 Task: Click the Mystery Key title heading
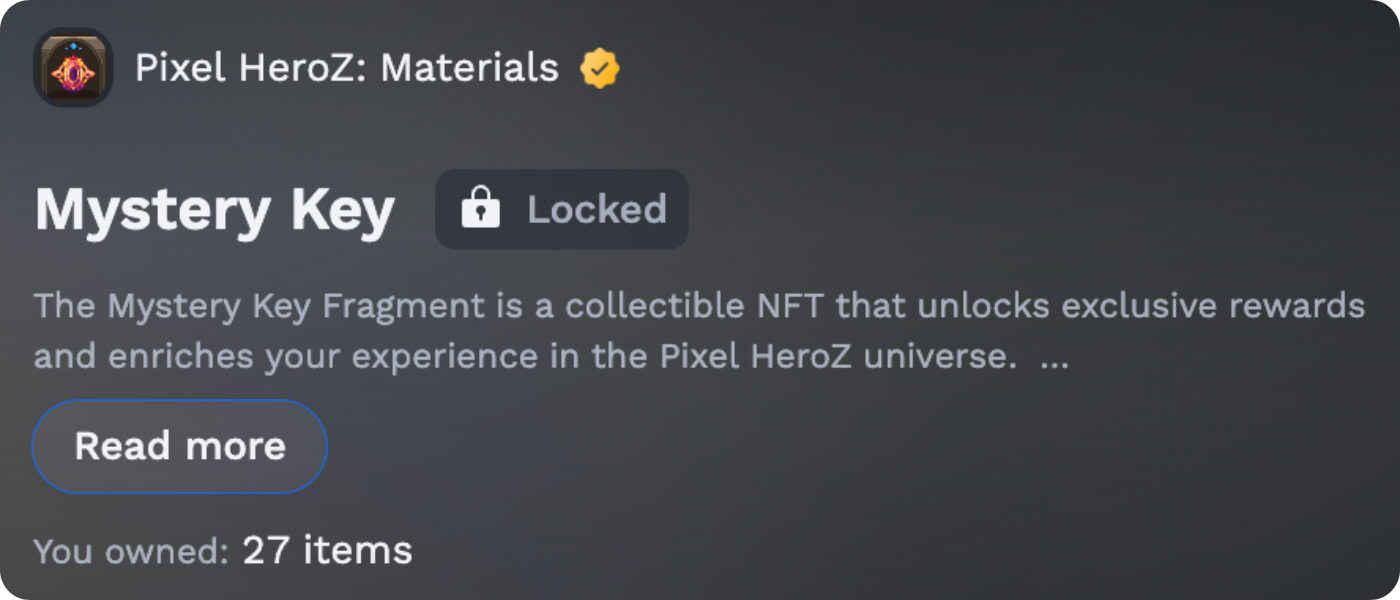click(215, 211)
